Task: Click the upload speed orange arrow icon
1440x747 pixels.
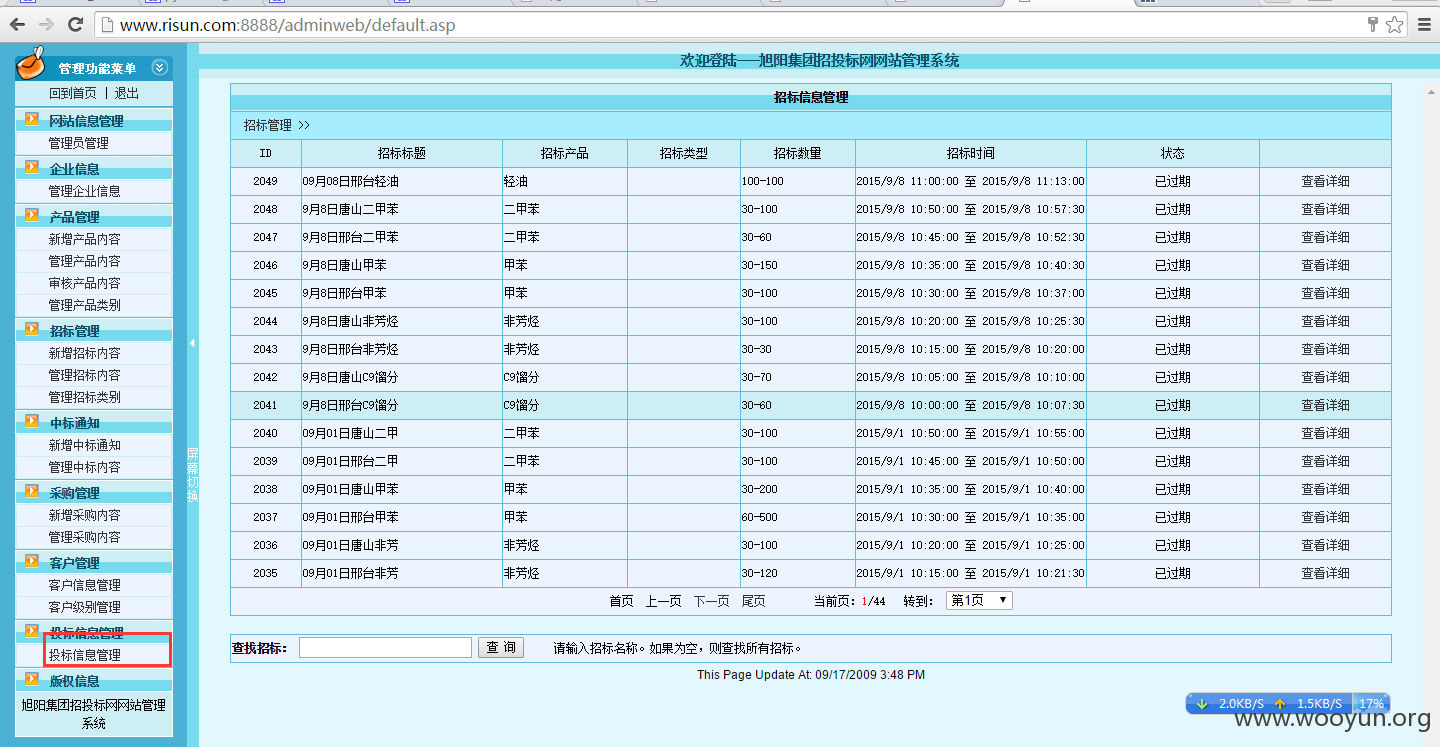Action: point(1280,704)
